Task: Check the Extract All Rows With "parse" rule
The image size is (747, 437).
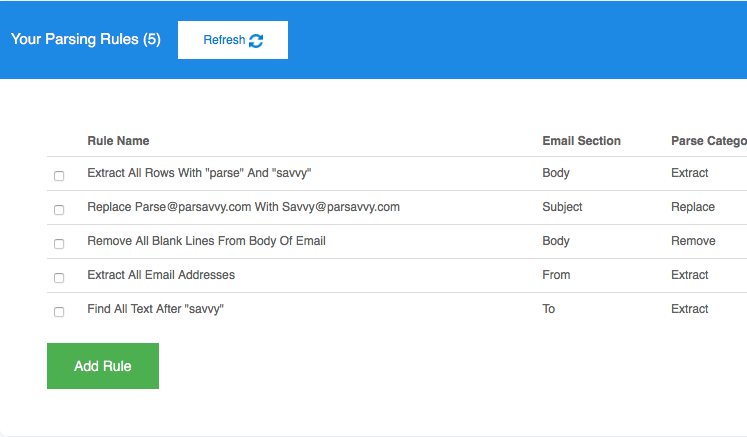Action: [x=59, y=176]
